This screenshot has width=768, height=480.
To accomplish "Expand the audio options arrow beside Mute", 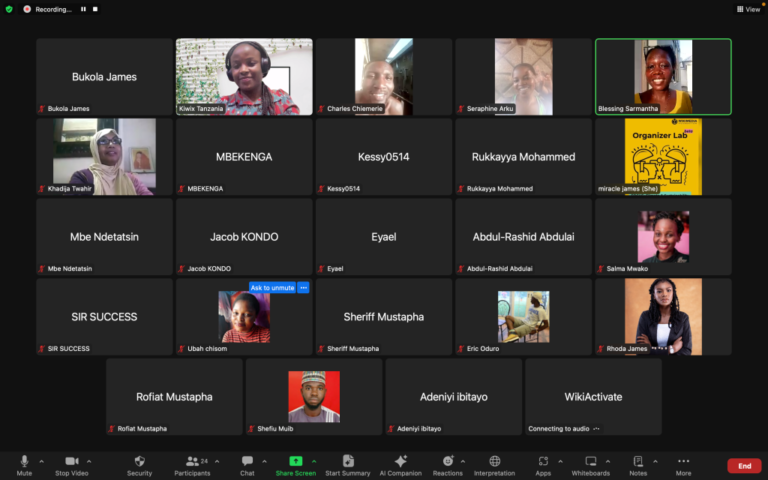I will [x=42, y=461].
